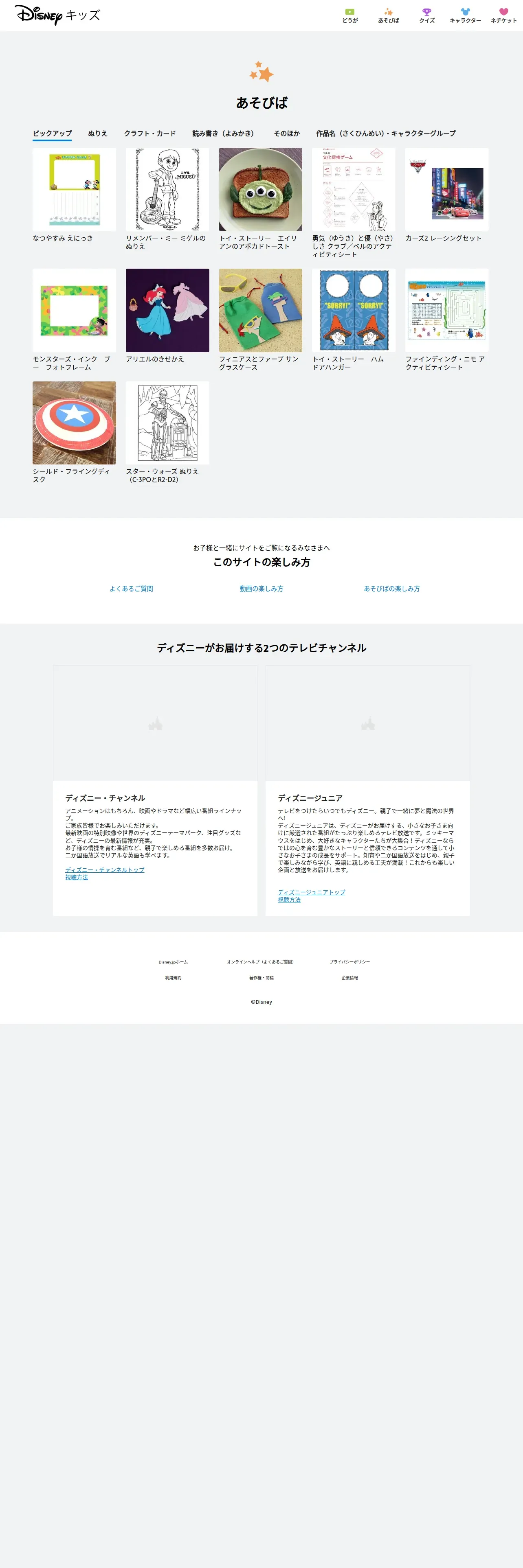This screenshot has height=1568, width=523.
Task: Open the Miguel coloring page thumbnail
Action: (x=167, y=189)
